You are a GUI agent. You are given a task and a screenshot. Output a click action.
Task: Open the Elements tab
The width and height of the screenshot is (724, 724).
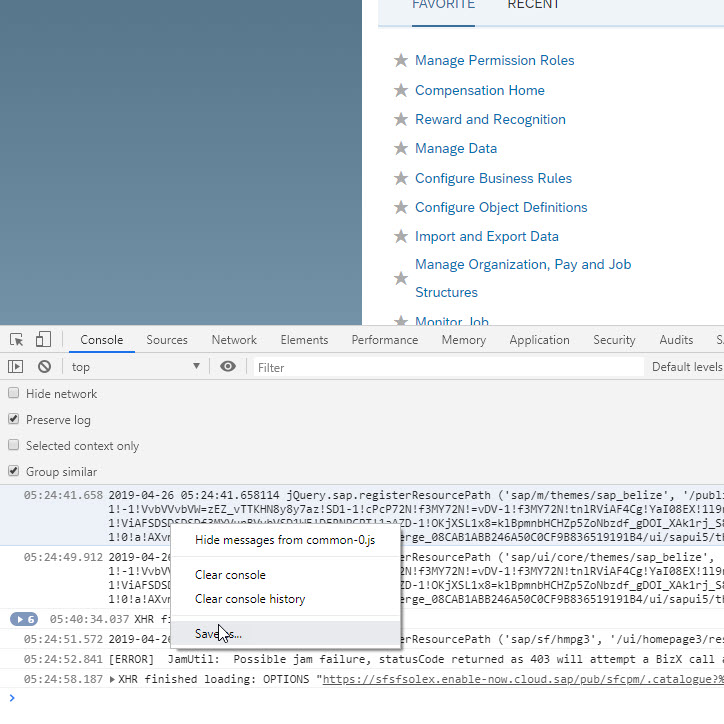point(304,340)
